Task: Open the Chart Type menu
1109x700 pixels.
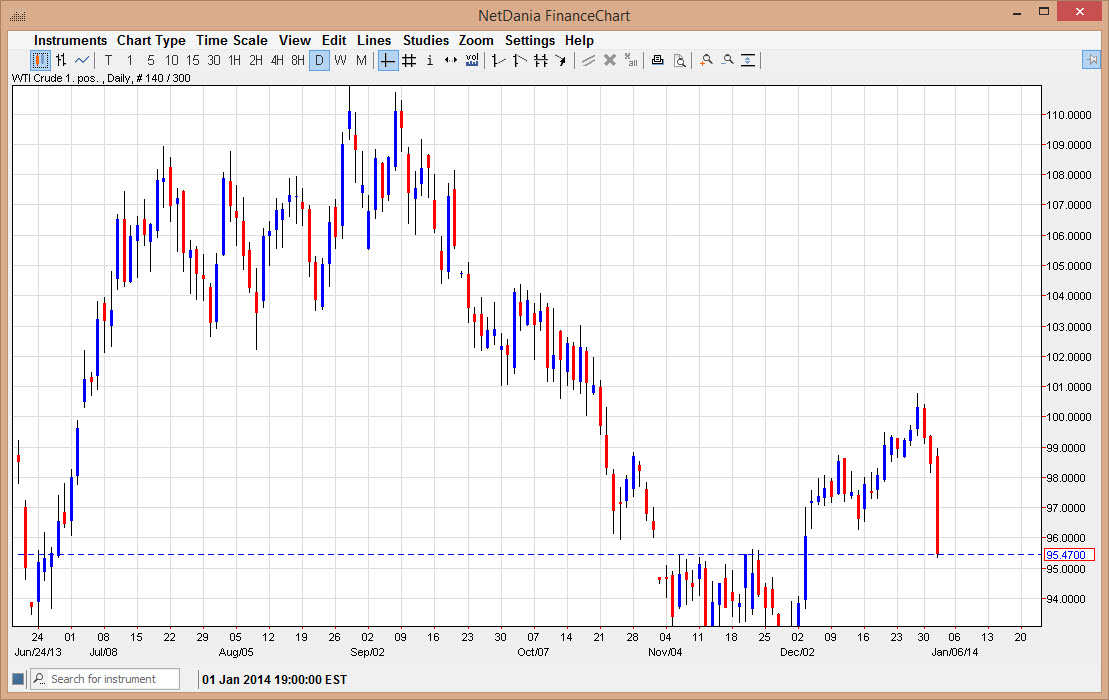Action: [x=151, y=40]
